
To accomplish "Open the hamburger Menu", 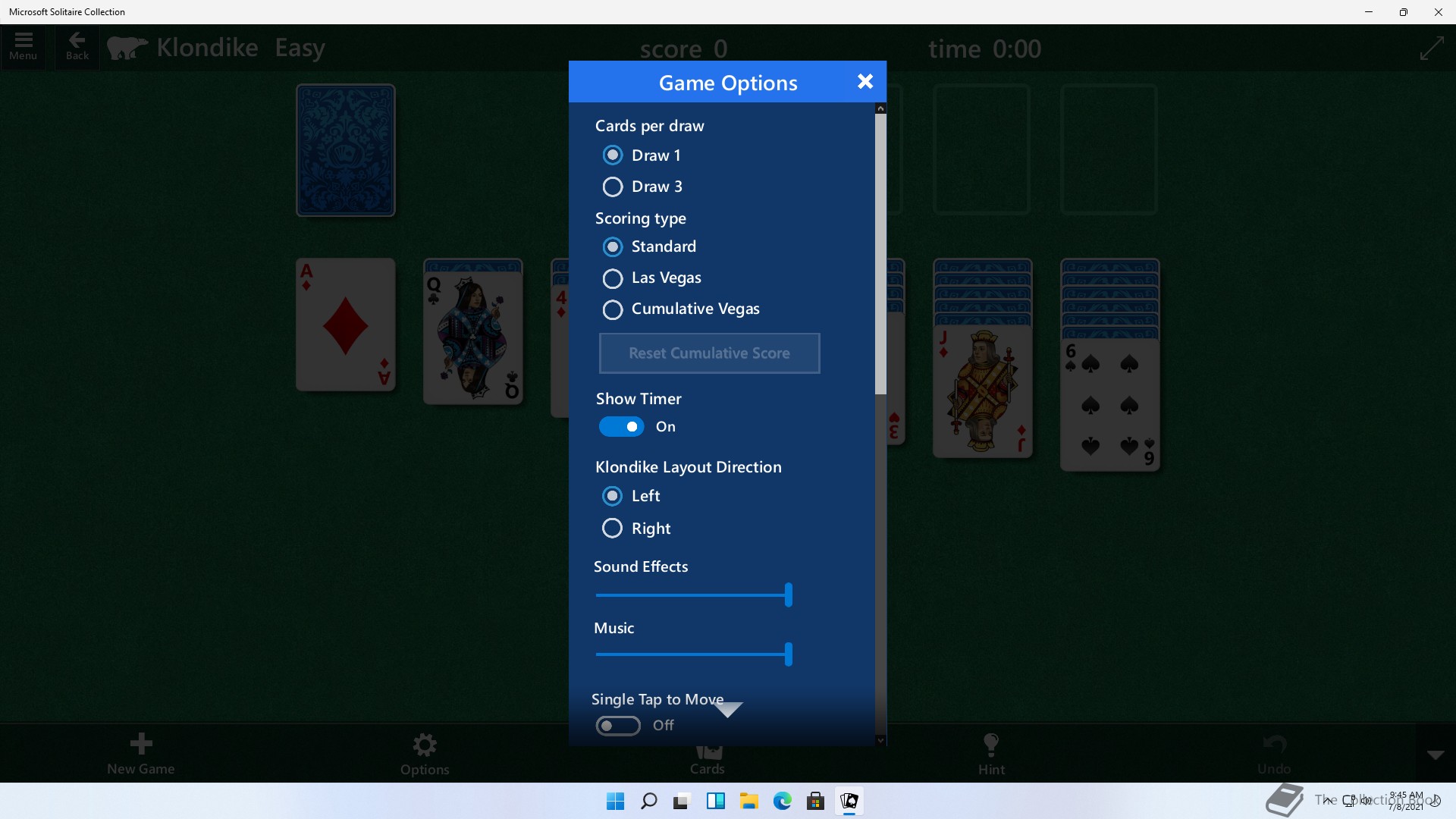I will [x=23, y=47].
